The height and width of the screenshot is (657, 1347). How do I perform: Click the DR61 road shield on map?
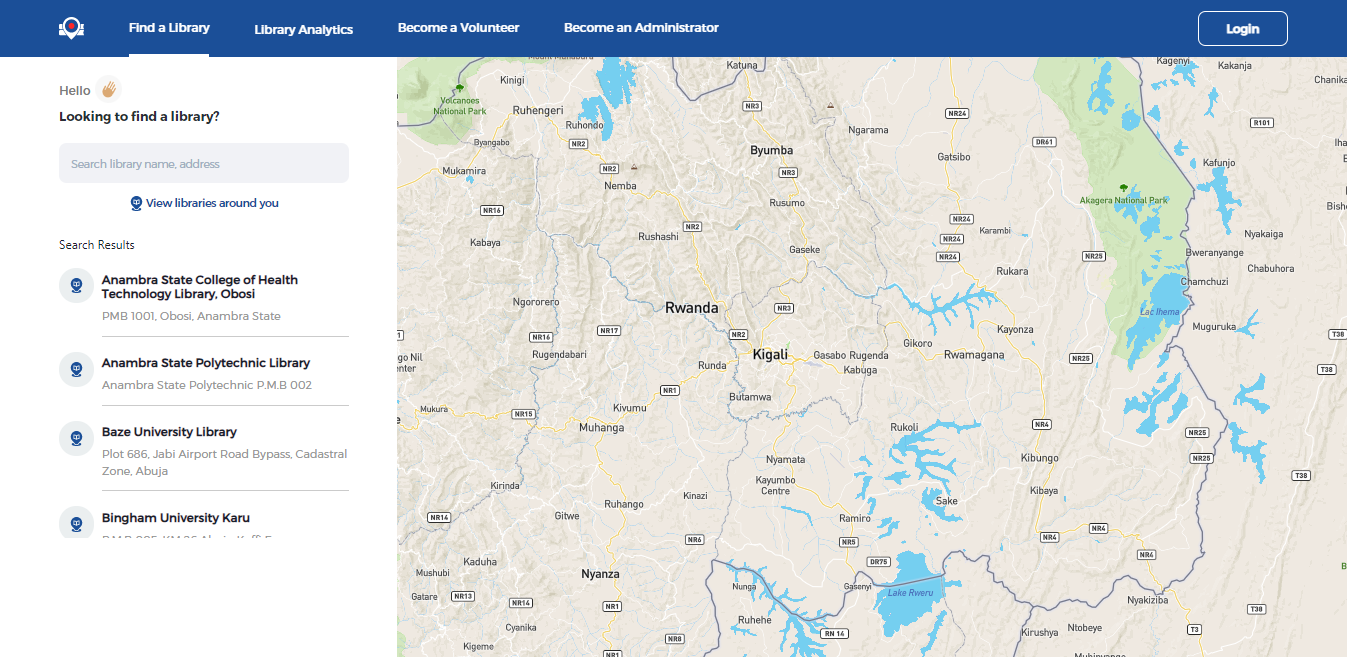[x=1045, y=142]
